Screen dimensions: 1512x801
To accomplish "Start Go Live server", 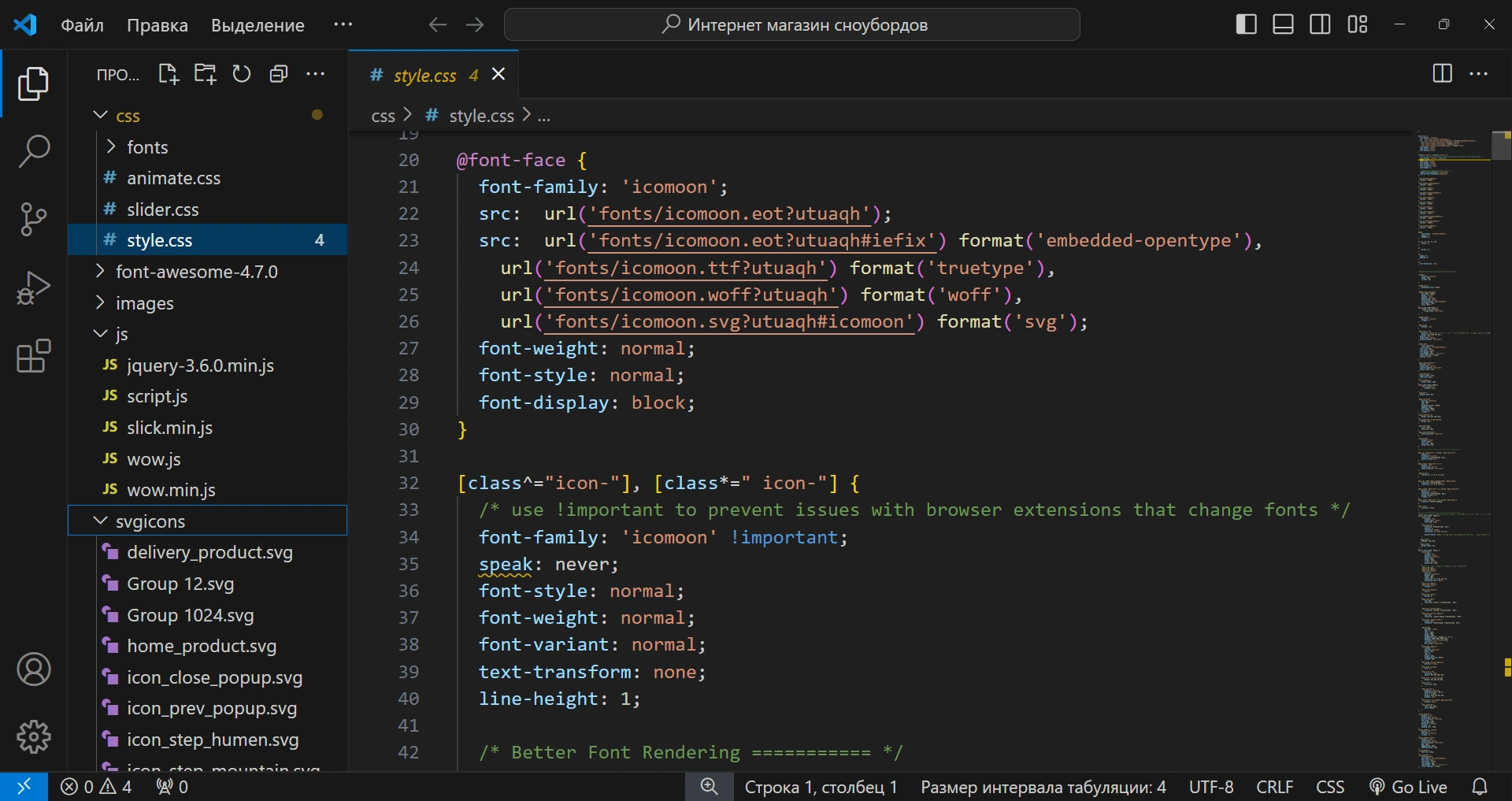I will (x=1409, y=787).
